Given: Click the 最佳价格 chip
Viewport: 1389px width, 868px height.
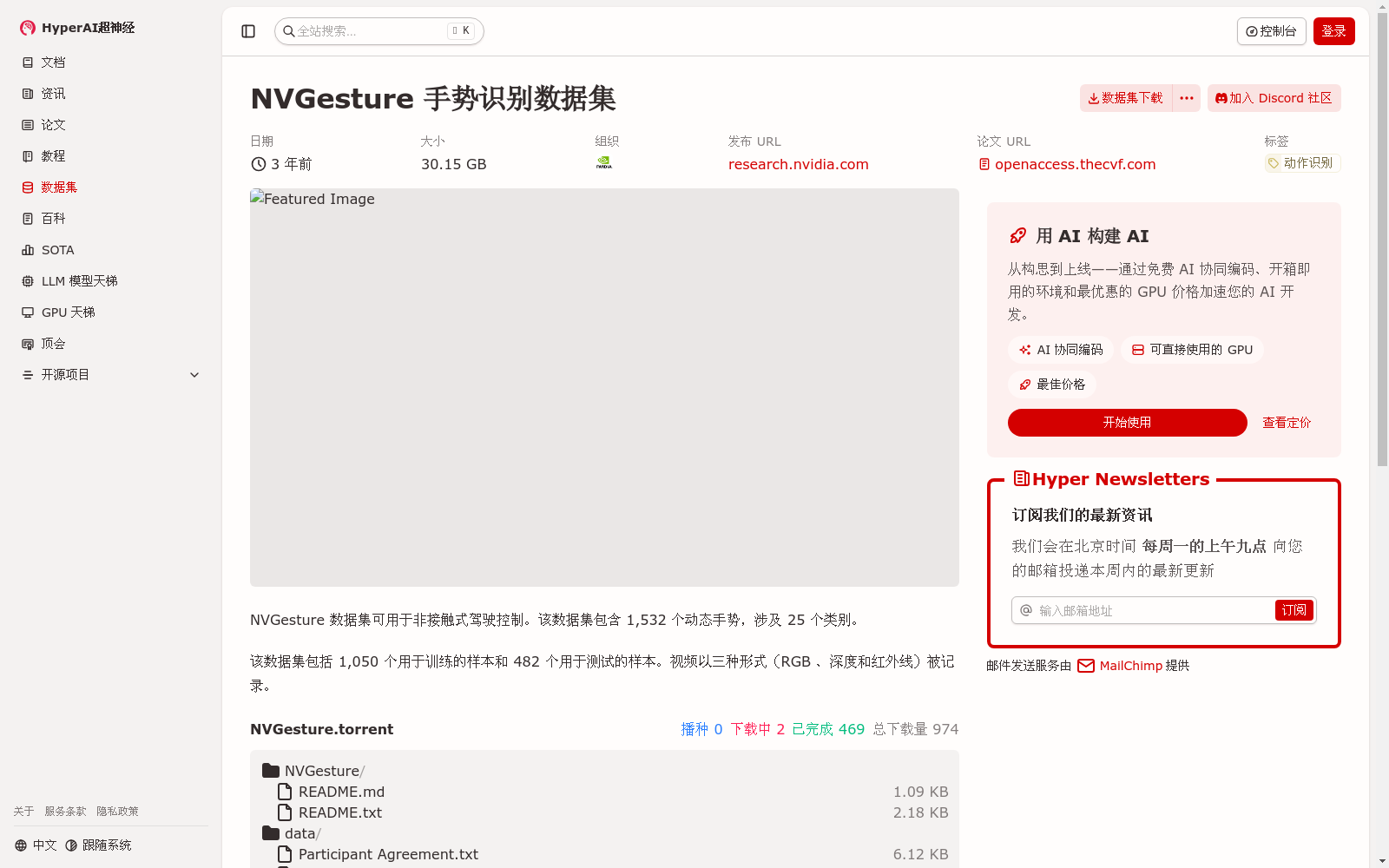Looking at the screenshot, I should click(x=1052, y=385).
